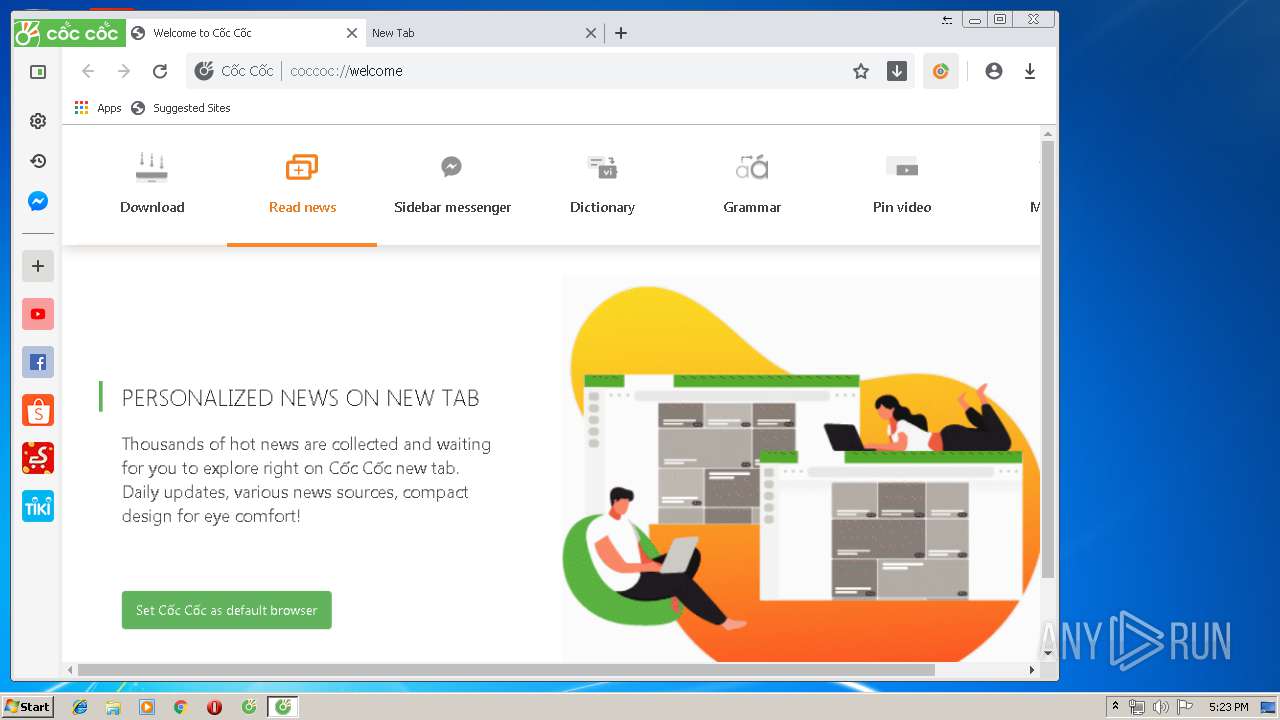Click the Cốc Cốc extension icon
Viewport: 1280px width, 720px height.
point(940,71)
